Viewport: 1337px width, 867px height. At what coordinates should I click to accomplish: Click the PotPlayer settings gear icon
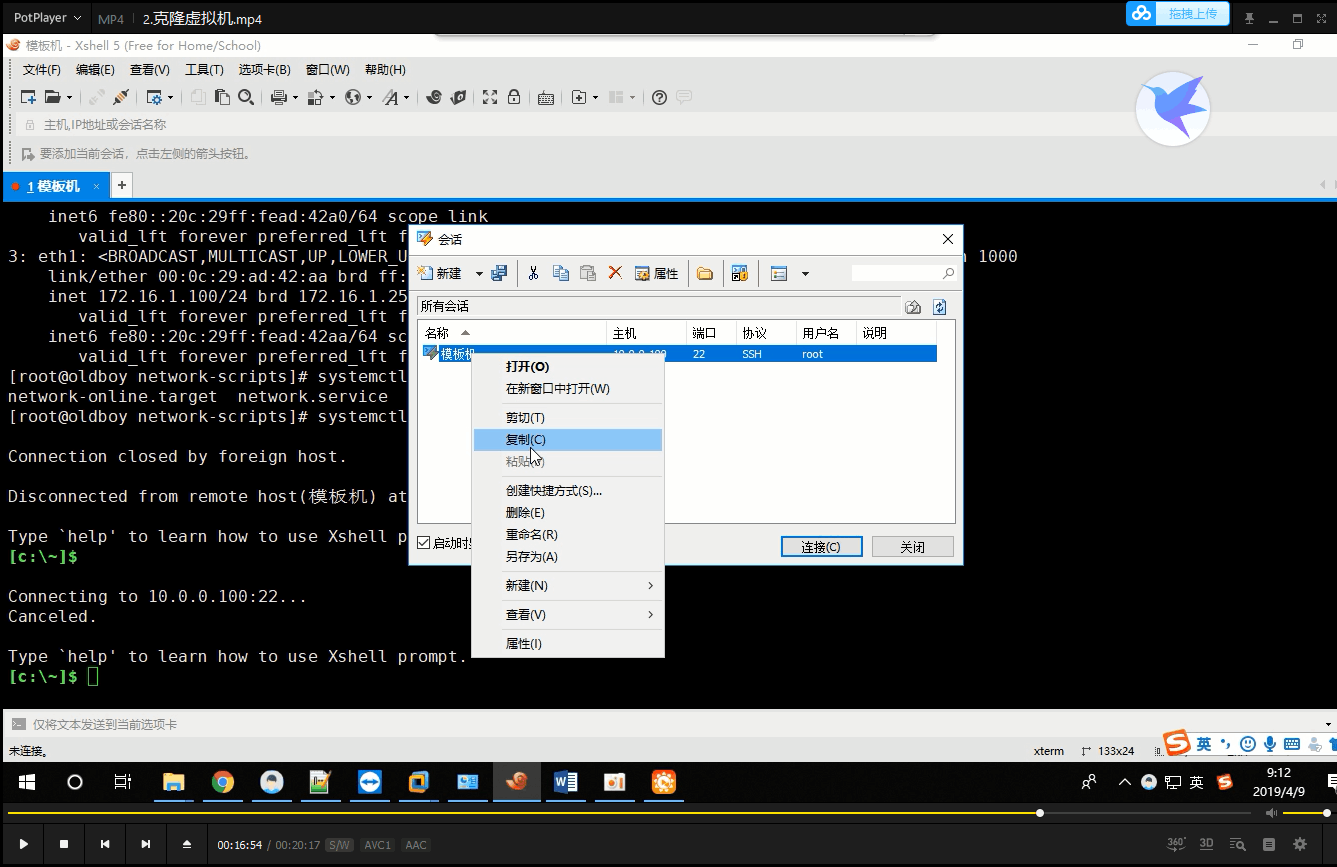point(1300,844)
